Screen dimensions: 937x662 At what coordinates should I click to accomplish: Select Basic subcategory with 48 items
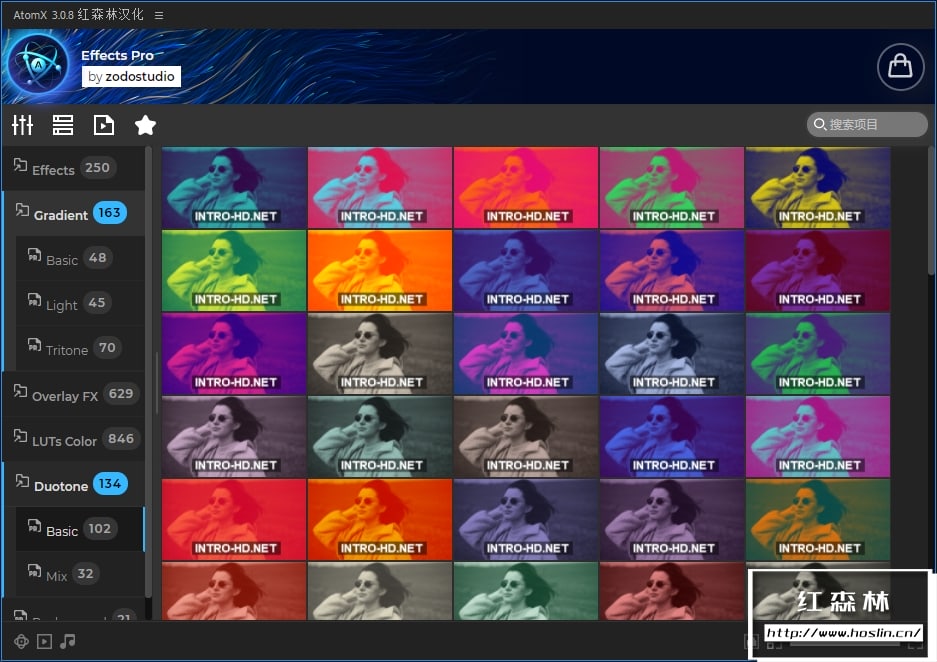[x=80, y=259]
